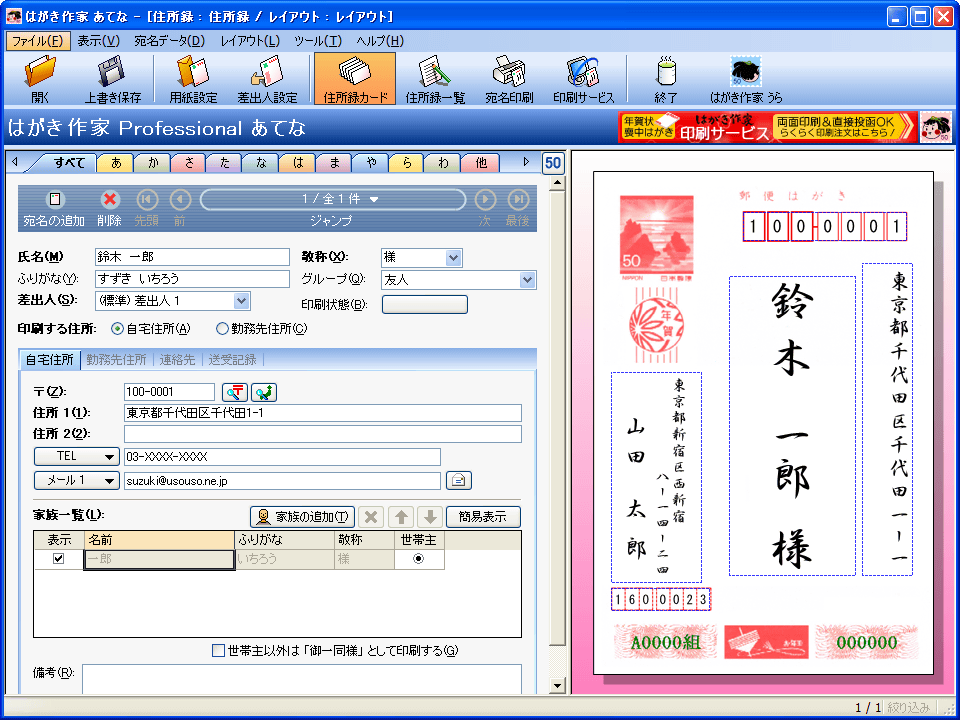Screen dimensions: 960x720
Task: Select 世帯主 radio button for 一郎
Action: [x=419, y=558]
